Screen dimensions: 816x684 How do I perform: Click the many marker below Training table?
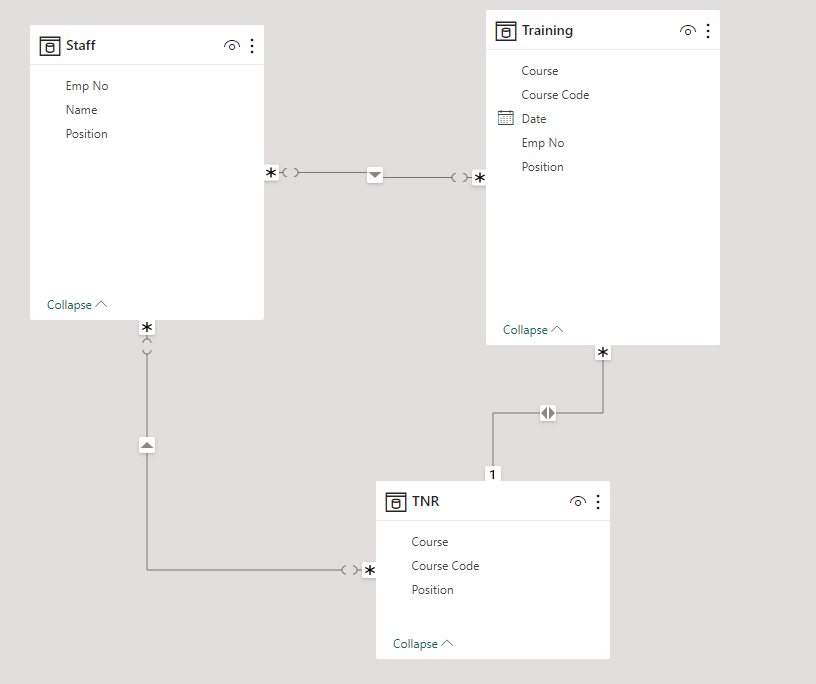tap(603, 352)
